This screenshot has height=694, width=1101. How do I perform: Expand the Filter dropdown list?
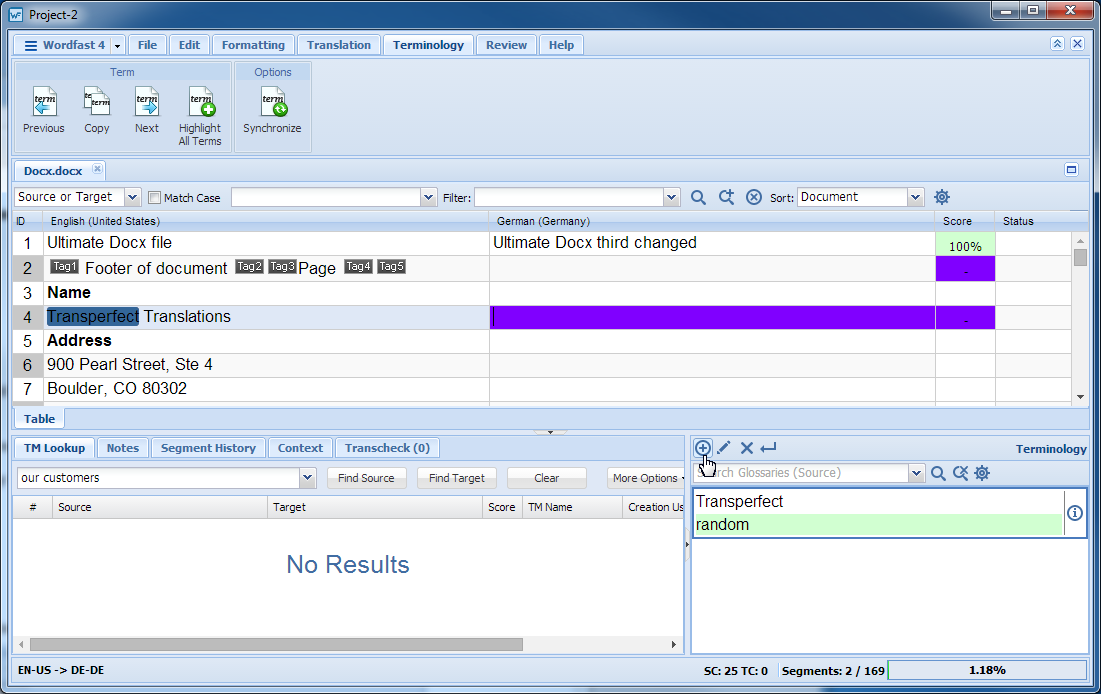point(671,197)
